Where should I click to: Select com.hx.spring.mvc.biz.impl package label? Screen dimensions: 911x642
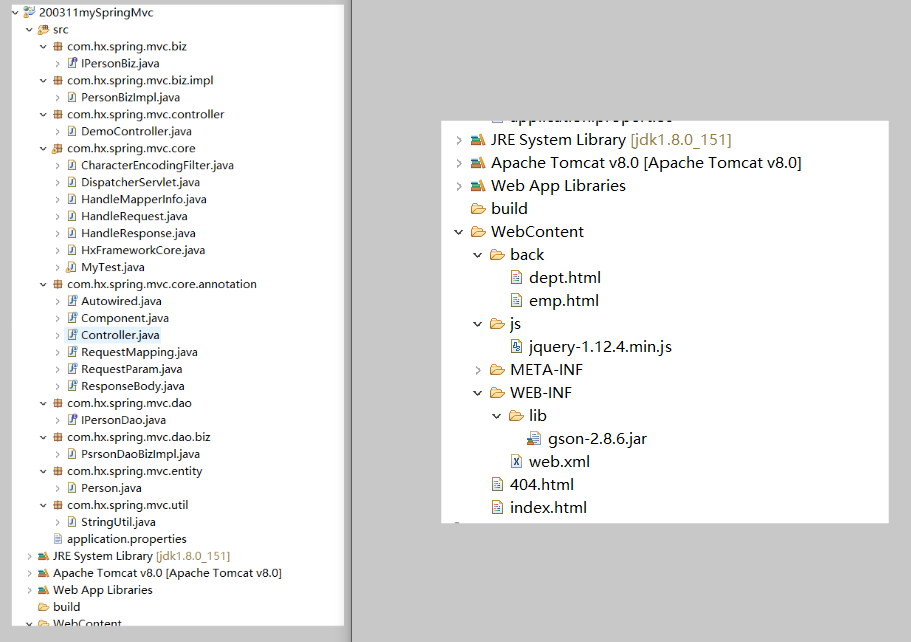(140, 80)
